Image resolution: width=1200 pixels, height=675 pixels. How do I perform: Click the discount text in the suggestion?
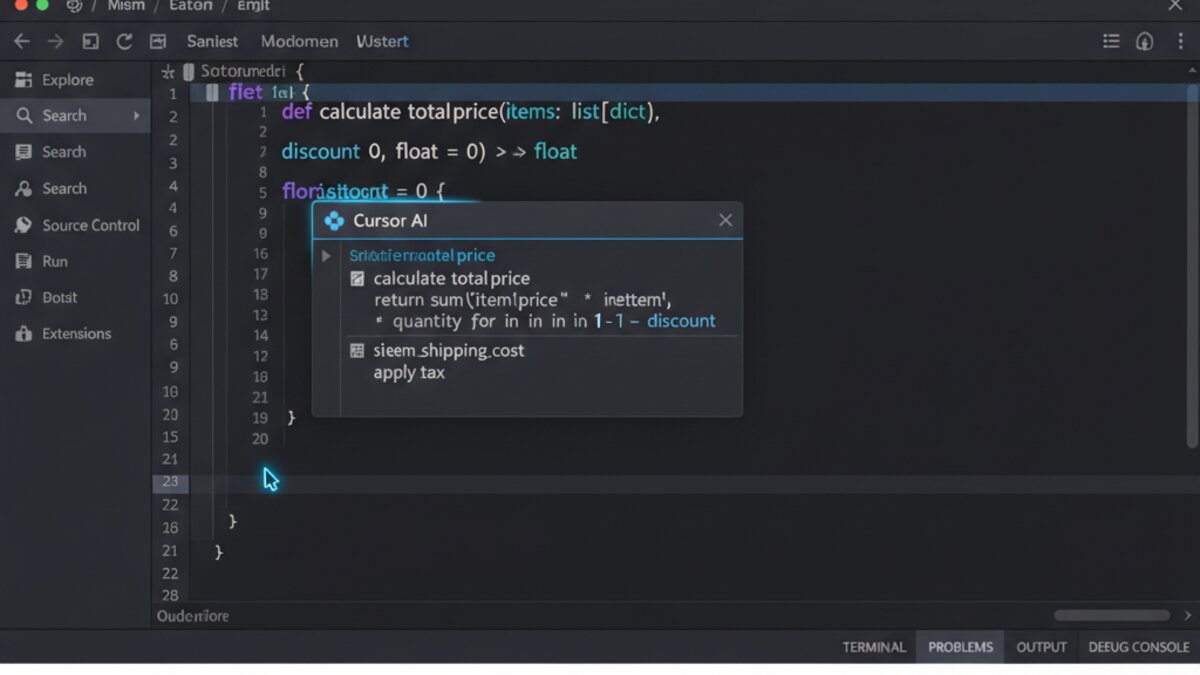pos(681,321)
